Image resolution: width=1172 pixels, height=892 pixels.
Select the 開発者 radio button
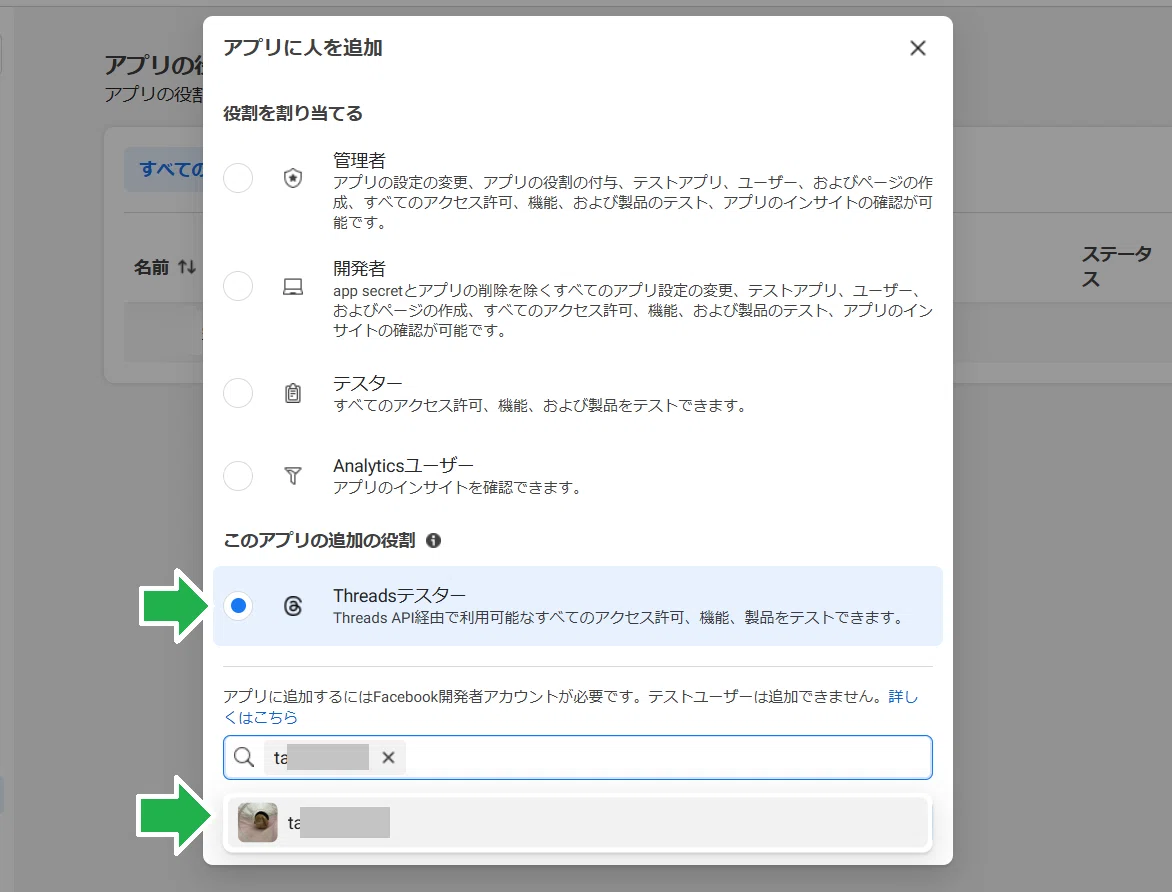pos(238,286)
